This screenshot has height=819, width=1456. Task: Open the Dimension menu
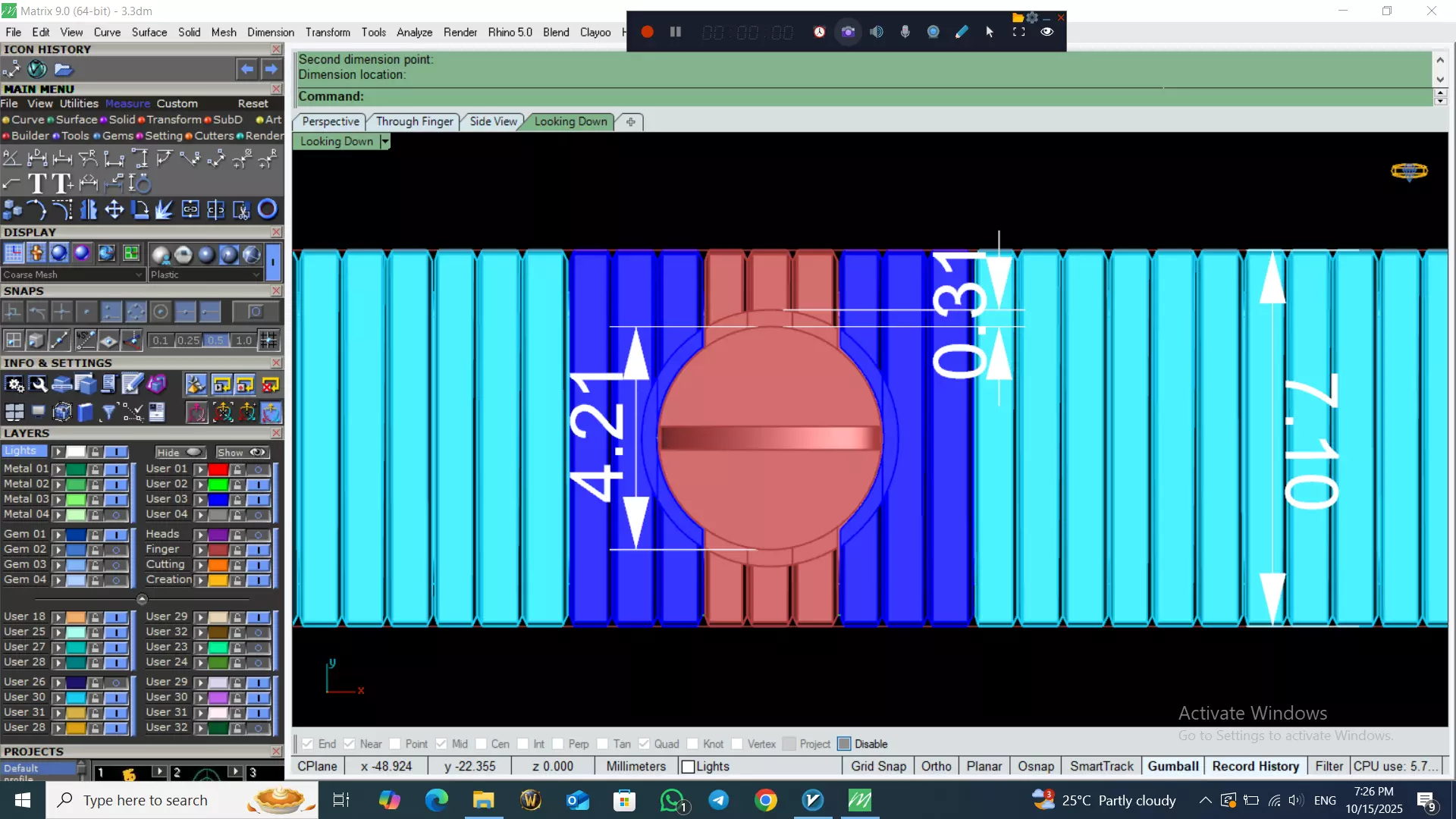click(x=270, y=32)
